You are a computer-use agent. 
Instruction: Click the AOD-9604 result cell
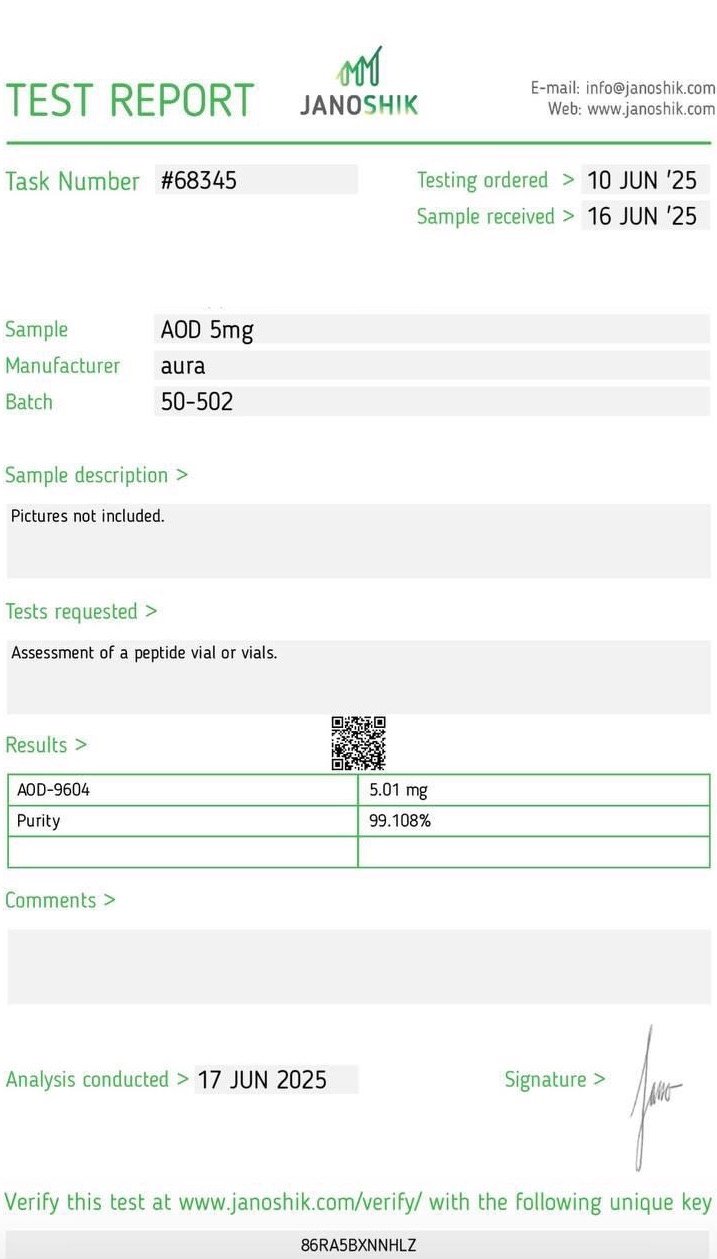point(182,790)
